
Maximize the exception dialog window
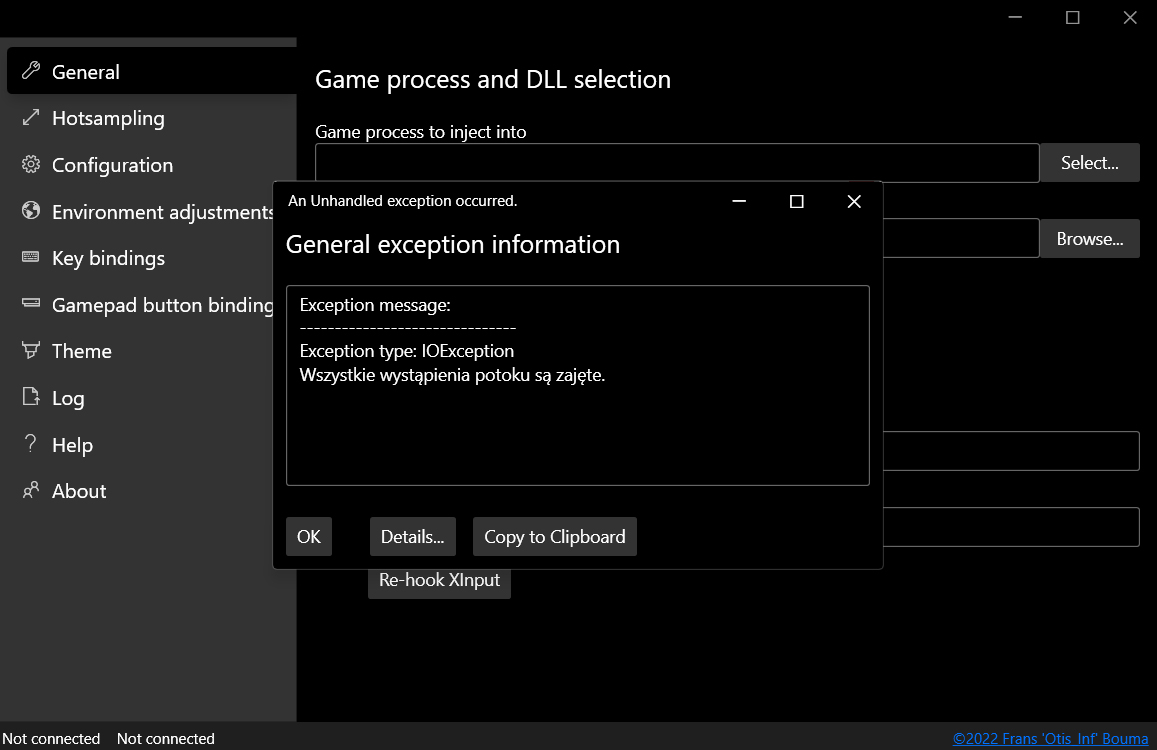coord(796,202)
